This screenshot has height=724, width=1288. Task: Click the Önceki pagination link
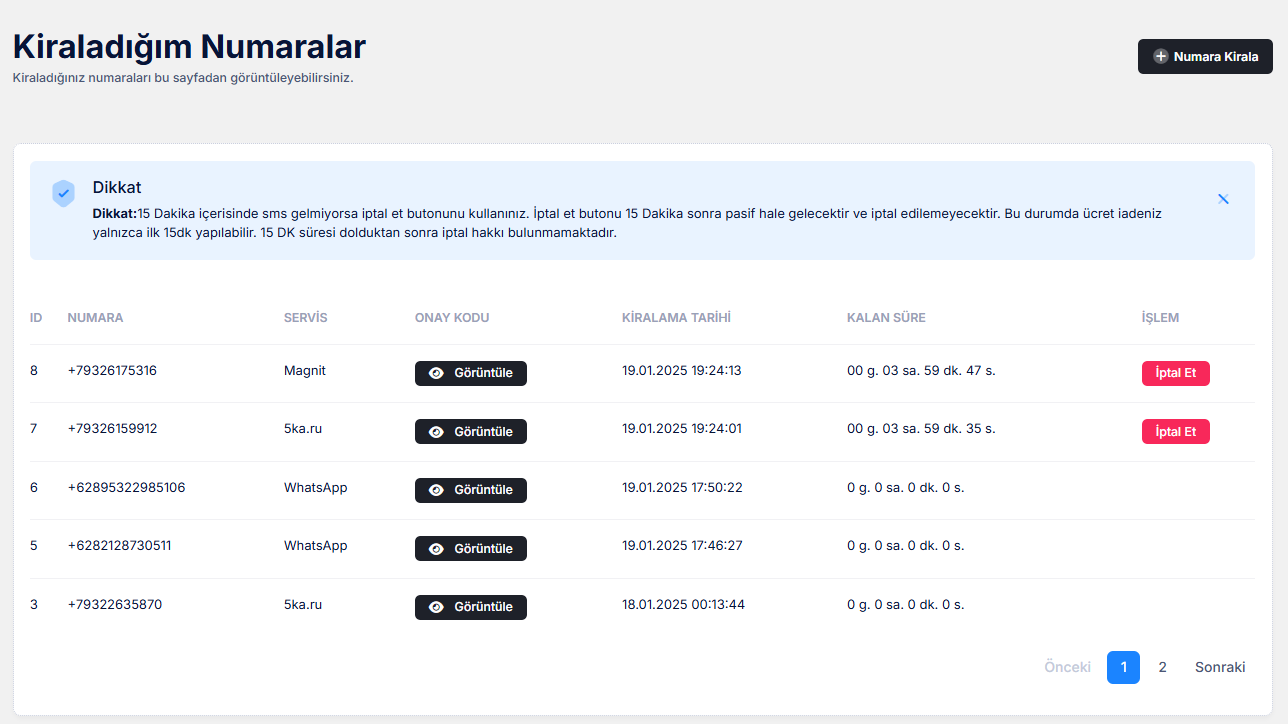click(1067, 667)
